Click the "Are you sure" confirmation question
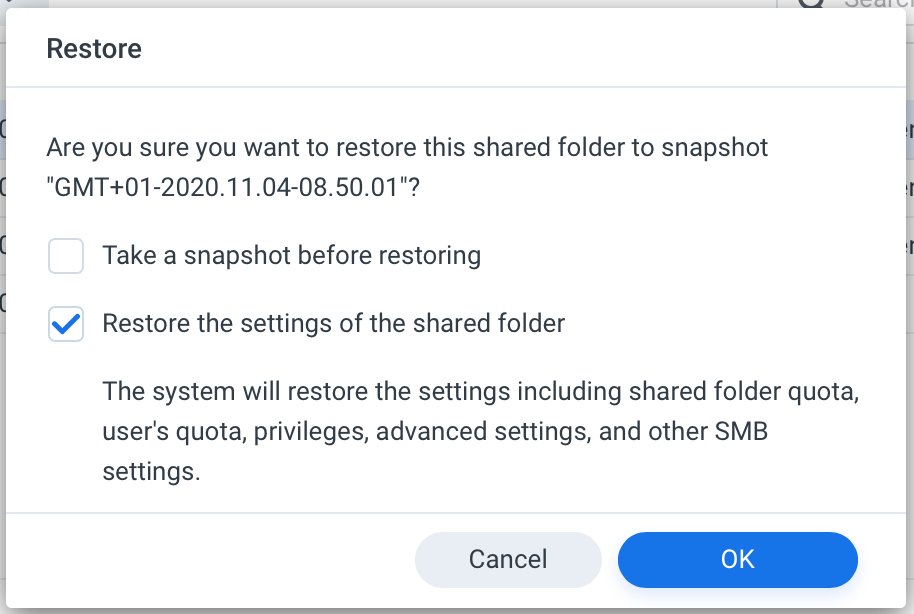The image size is (914, 614). (x=407, y=167)
